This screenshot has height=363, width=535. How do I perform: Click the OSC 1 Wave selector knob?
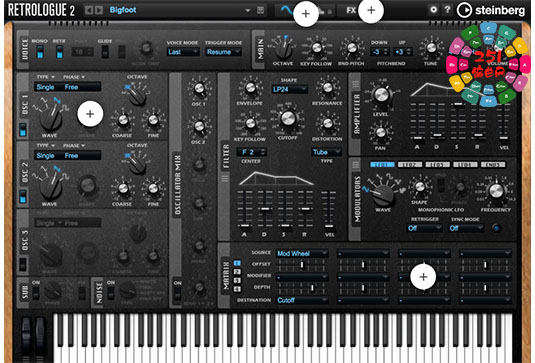click(x=51, y=119)
